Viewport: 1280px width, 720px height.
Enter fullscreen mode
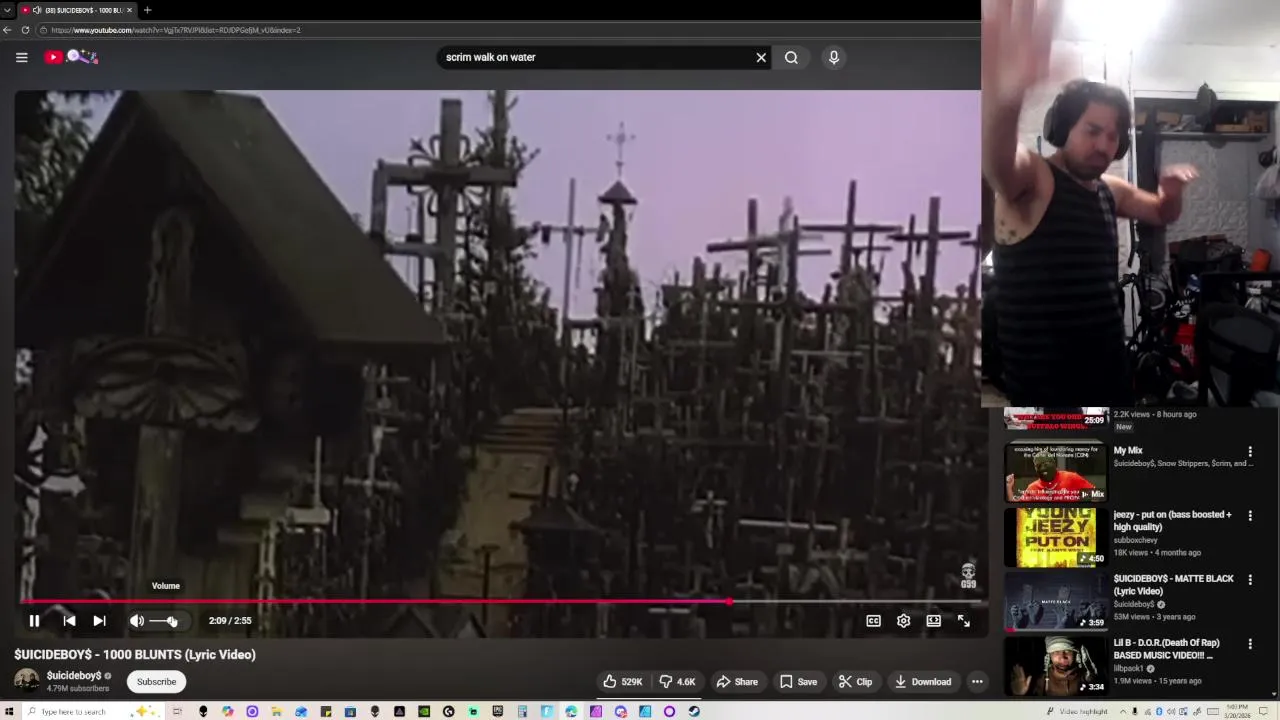[x=963, y=621]
